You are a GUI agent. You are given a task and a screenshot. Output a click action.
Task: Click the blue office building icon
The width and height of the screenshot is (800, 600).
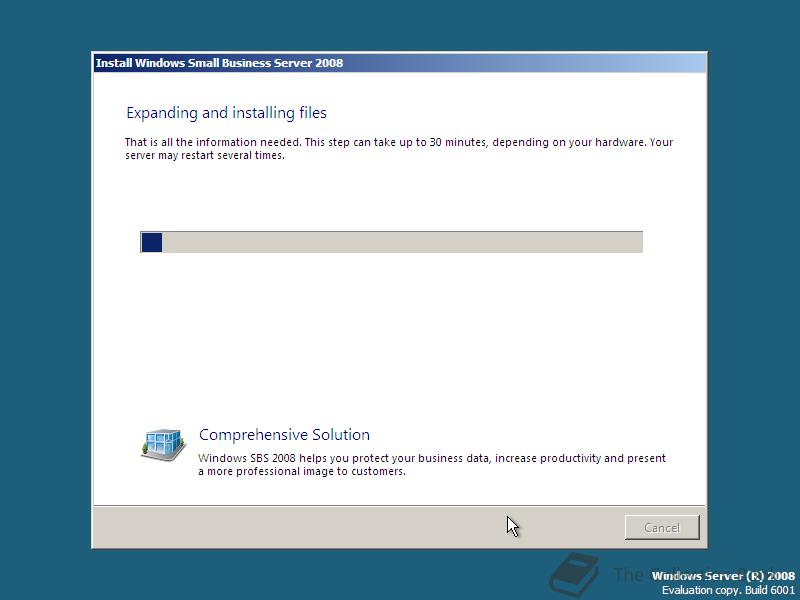coord(163,445)
